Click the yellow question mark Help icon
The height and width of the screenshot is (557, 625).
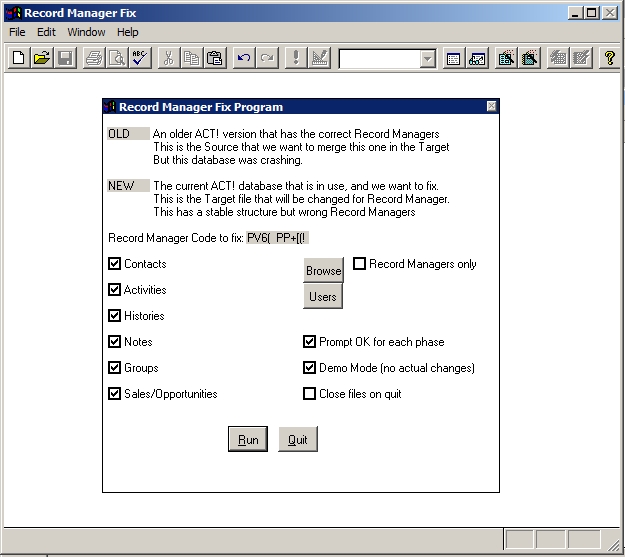coord(609,58)
